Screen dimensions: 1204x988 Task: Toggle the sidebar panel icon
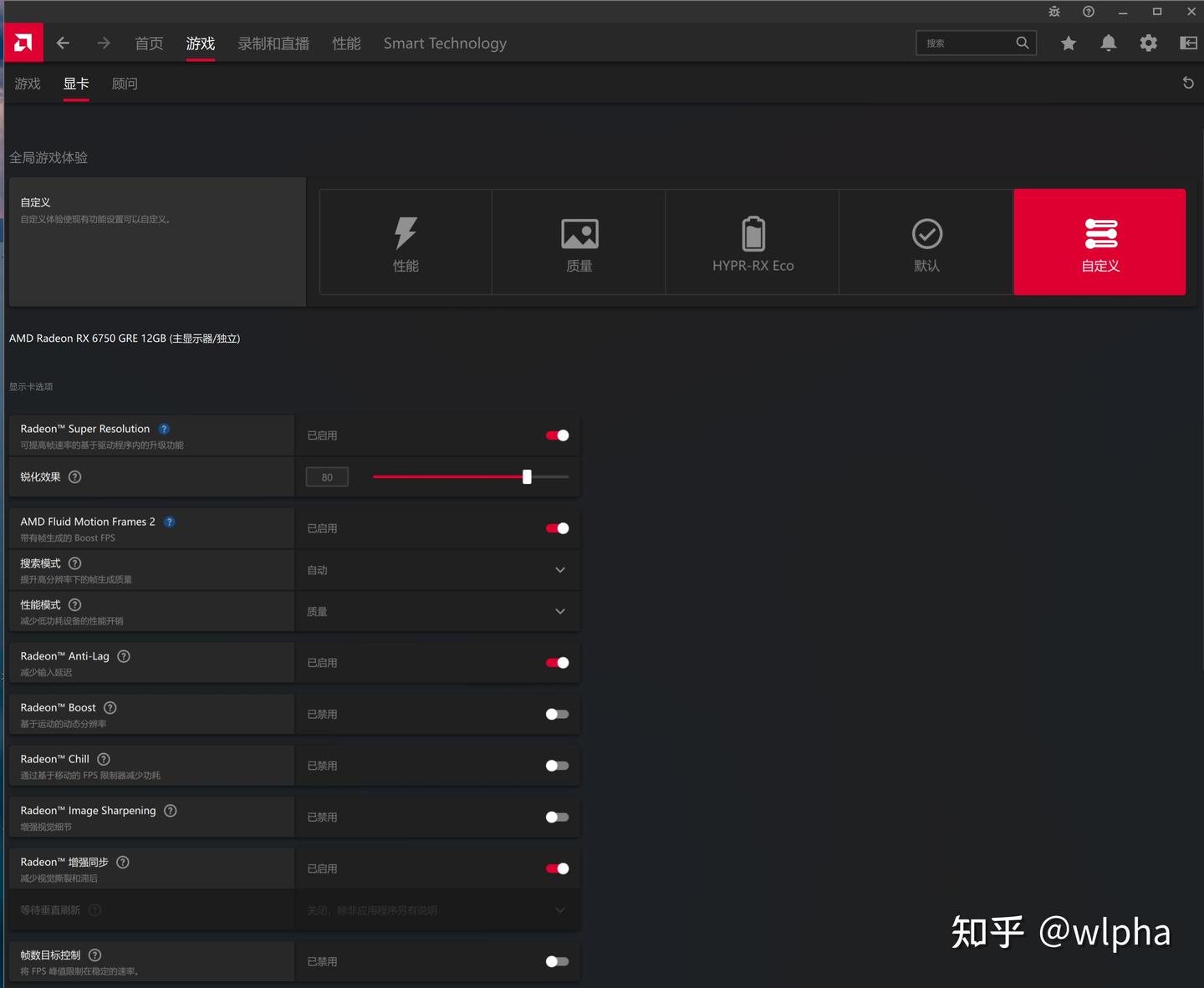[x=1188, y=43]
